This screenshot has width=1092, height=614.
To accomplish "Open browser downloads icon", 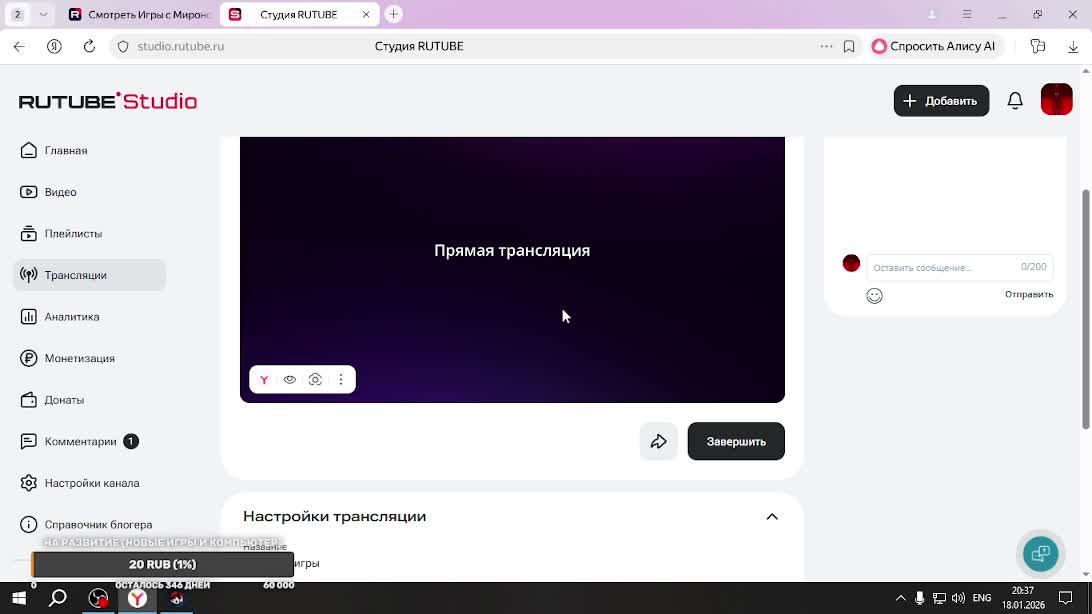I will (1073, 47).
